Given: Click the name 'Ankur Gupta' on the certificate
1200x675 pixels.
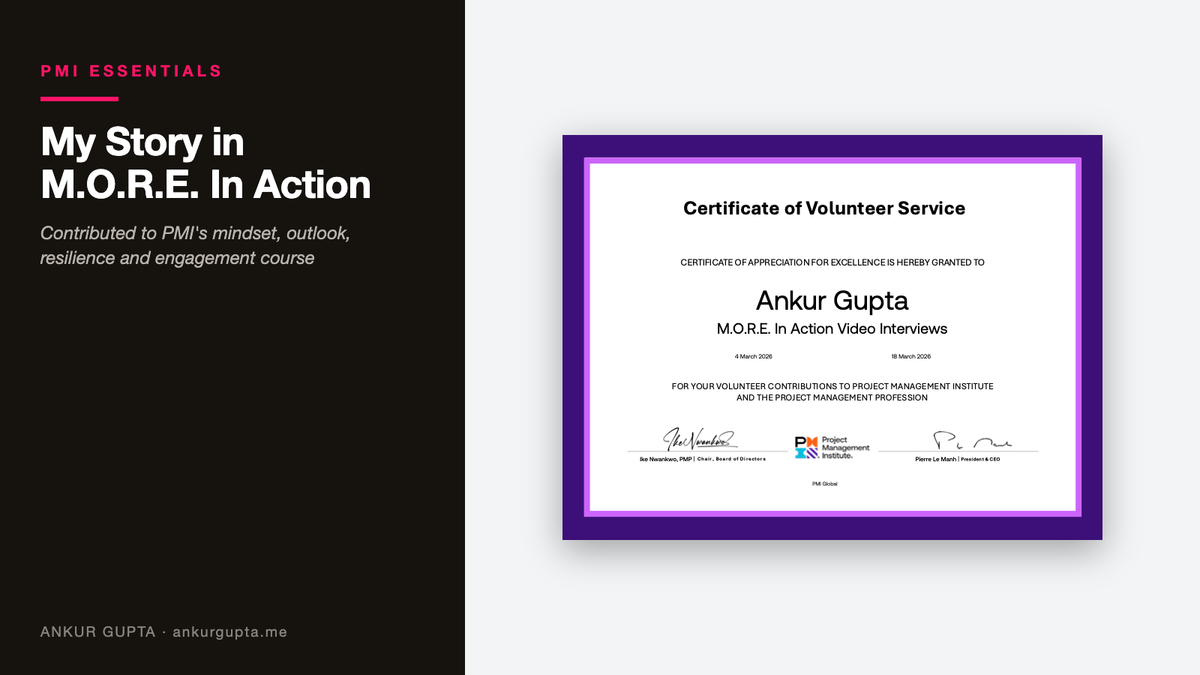Looking at the screenshot, I should [832, 300].
